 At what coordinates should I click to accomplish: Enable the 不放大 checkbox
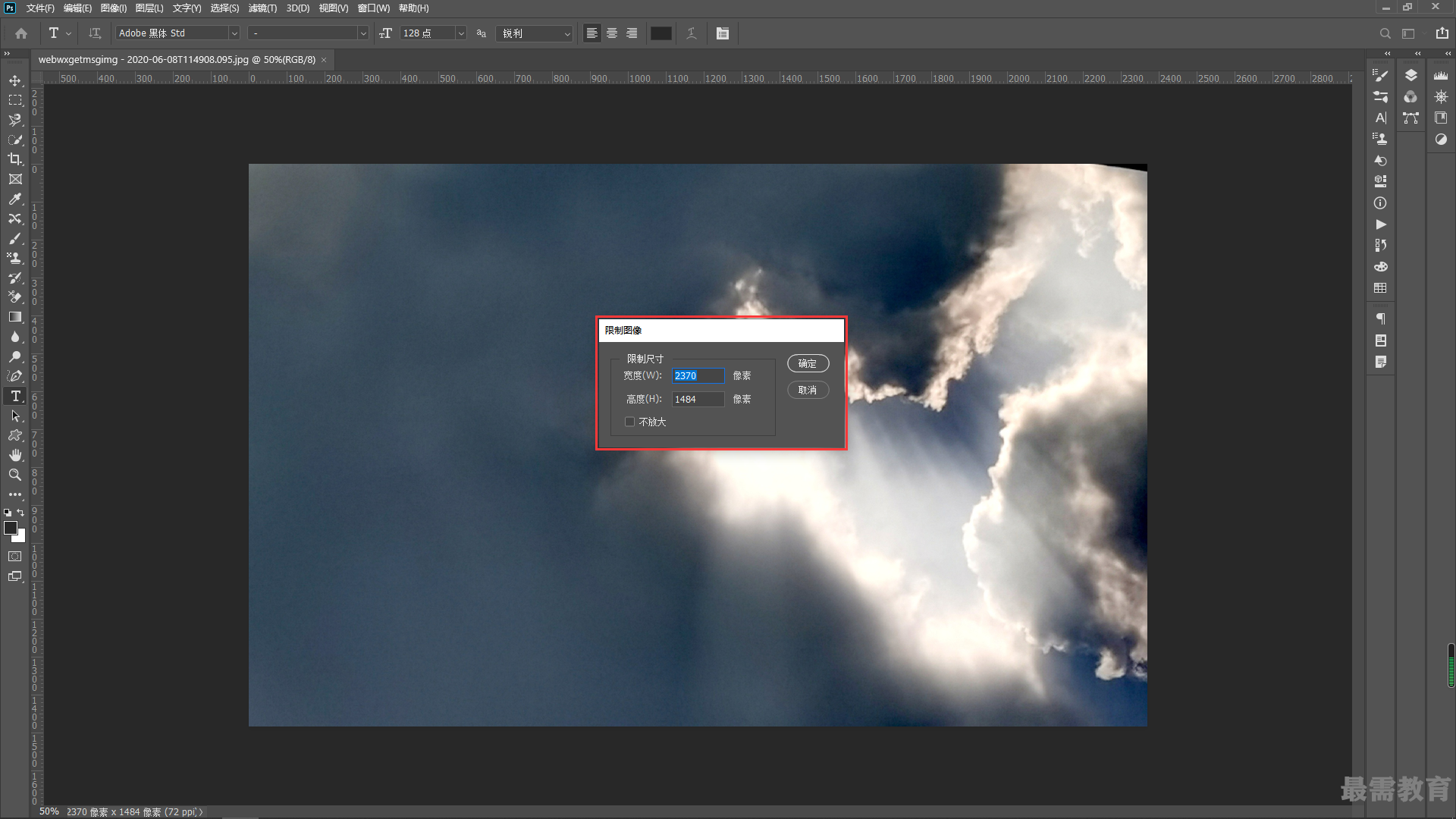(x=629, y=422)
